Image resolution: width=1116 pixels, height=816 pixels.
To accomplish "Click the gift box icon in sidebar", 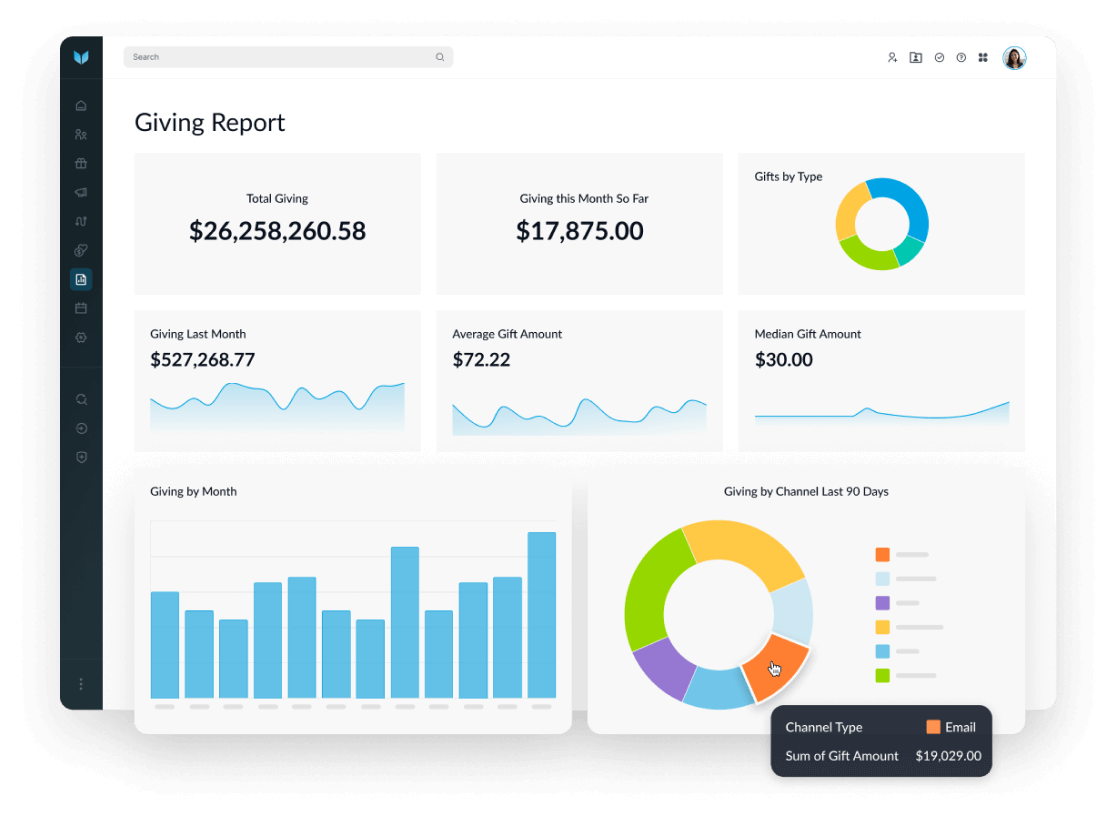I will tap(81, 164).
